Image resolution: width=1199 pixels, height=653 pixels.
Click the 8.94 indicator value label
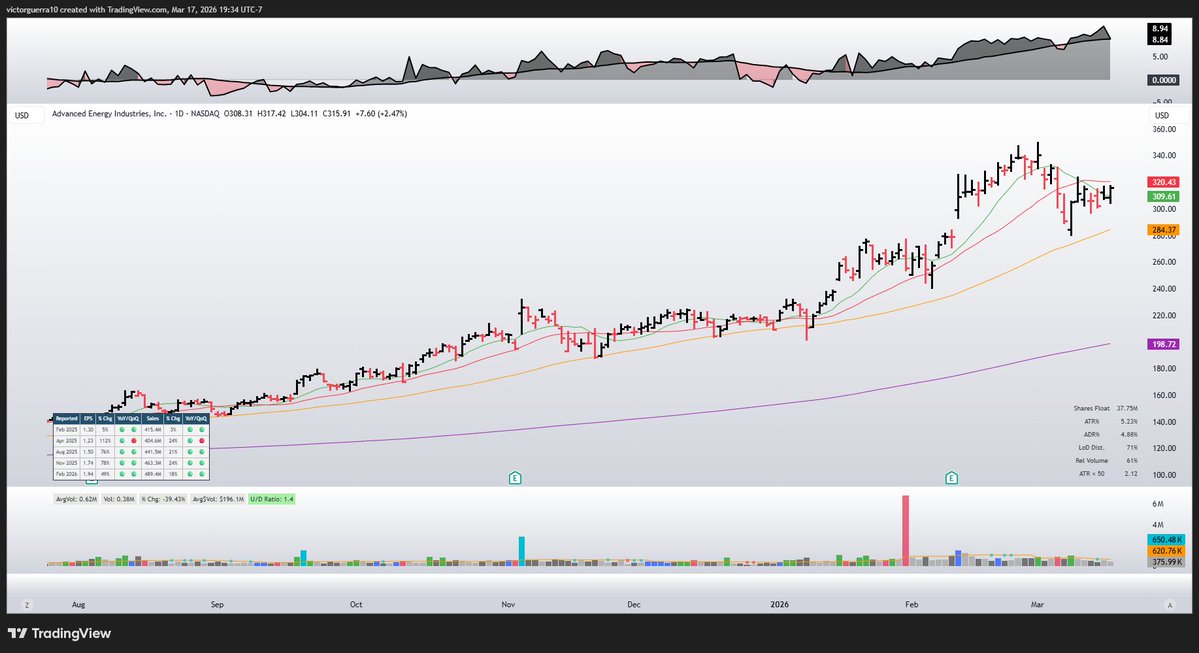(x=1160, y=28)
